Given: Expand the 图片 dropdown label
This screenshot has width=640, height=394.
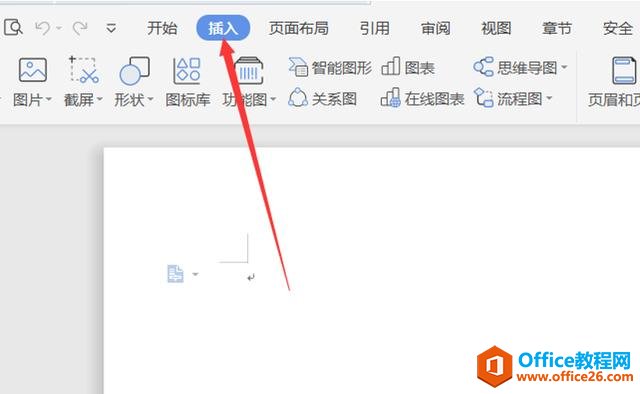Looking at the screenshot, I should click(x=32, y=100).
